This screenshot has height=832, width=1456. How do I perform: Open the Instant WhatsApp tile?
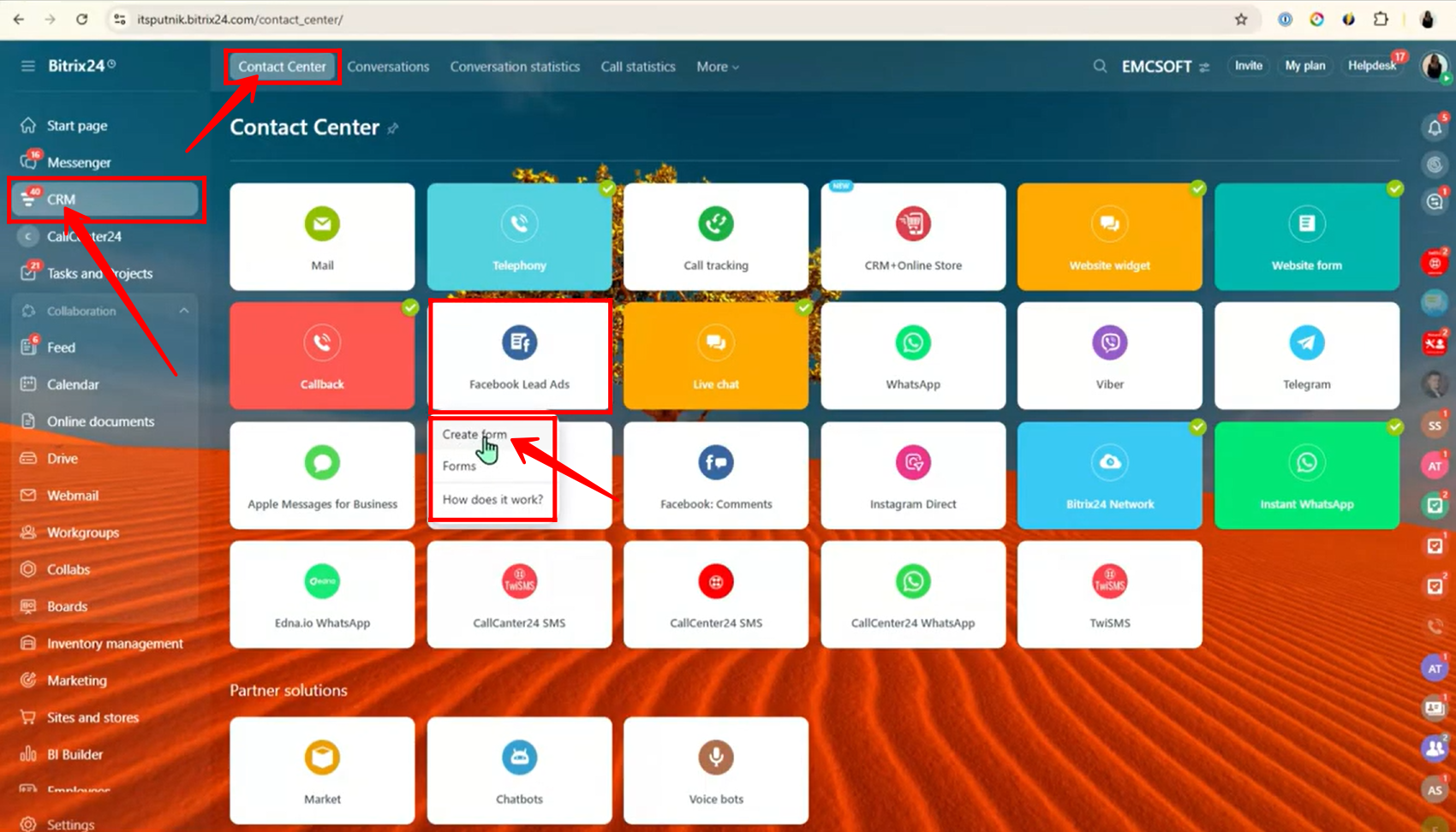pyautogui.click(x=1307, y=475)
